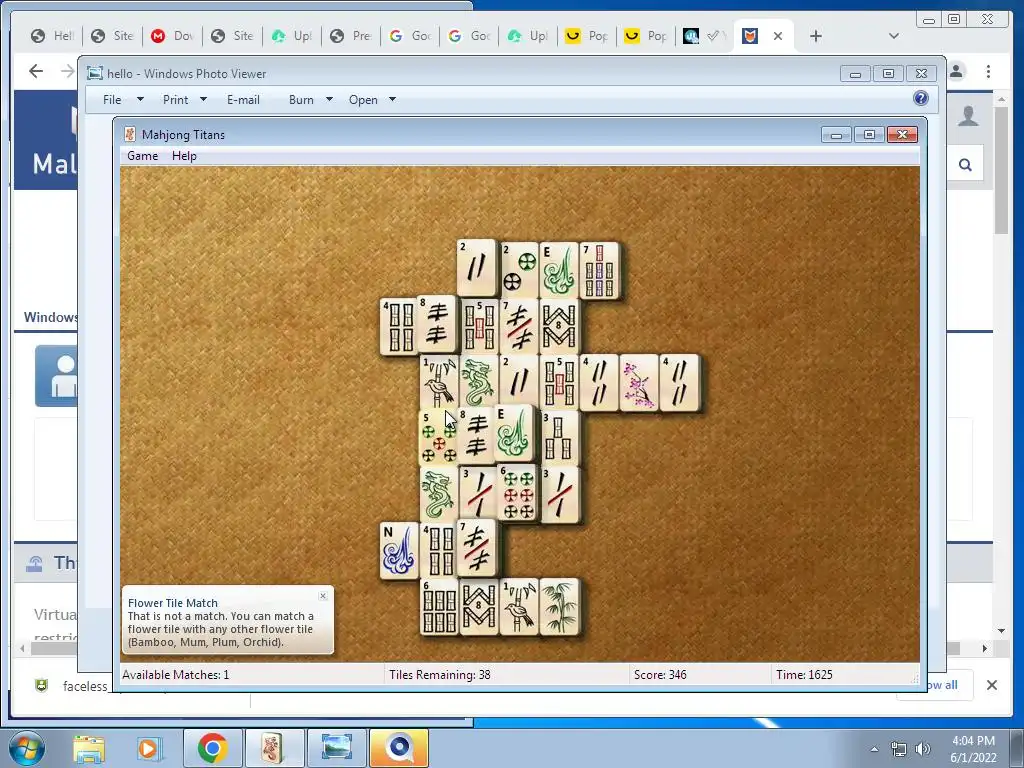1024x768 pixels.
Task: Close the active Chrome tab
Action: pyautogui.click(x=778, y=36)
